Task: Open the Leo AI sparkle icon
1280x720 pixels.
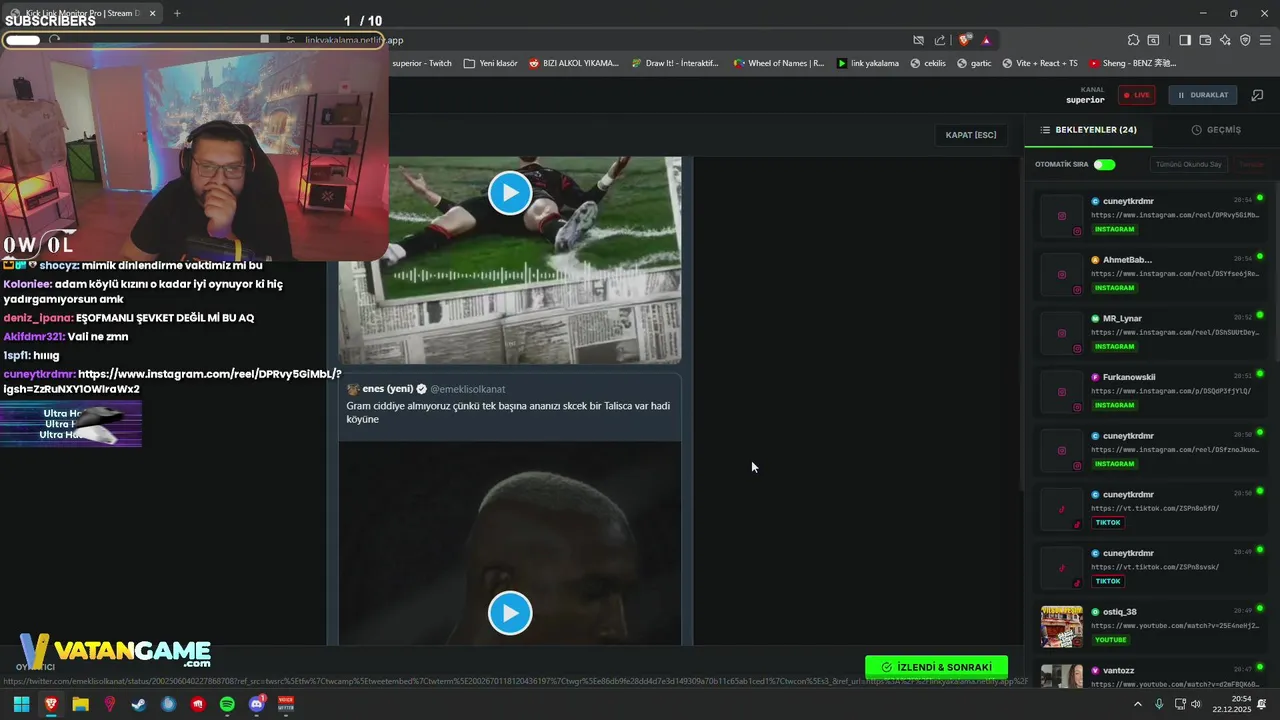Action: pyautogui.click(x=1225, y=40)
